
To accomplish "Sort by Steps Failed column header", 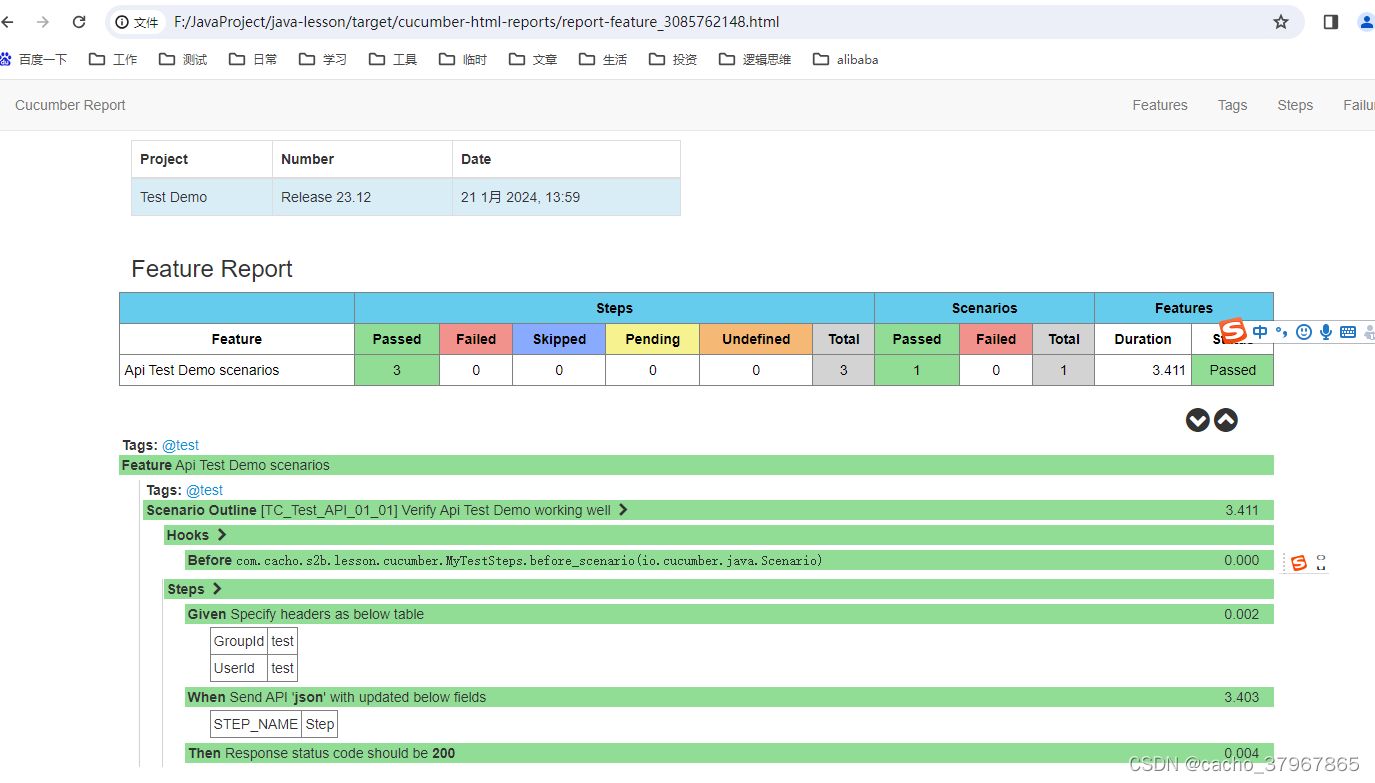I will 476,339.
